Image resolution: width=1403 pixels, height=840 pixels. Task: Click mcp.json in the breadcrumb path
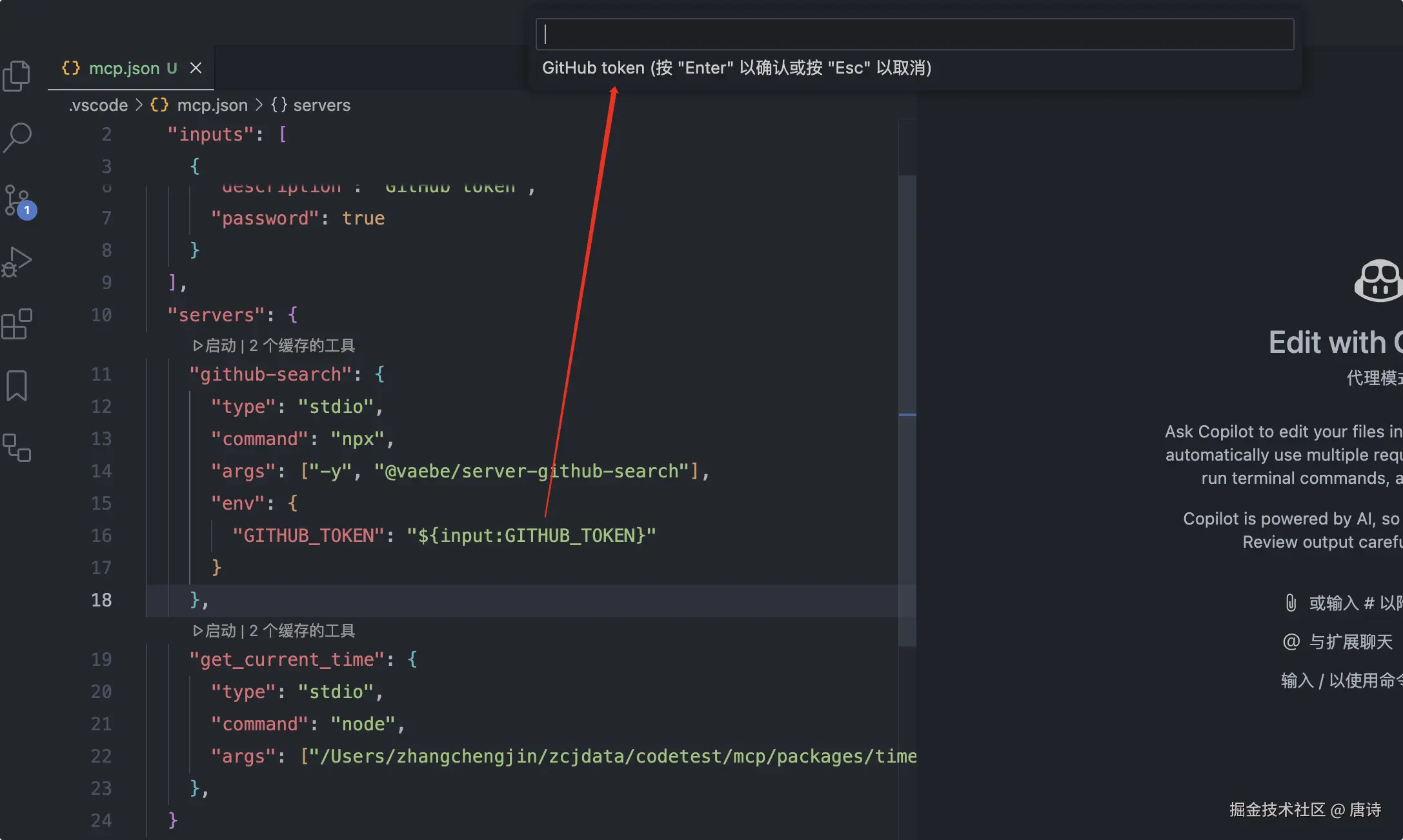212,105
